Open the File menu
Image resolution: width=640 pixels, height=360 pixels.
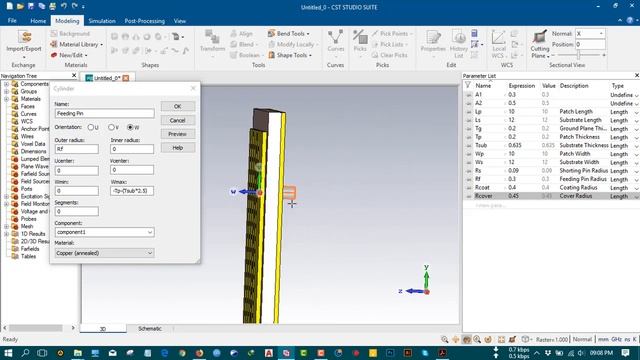[12, 20]
